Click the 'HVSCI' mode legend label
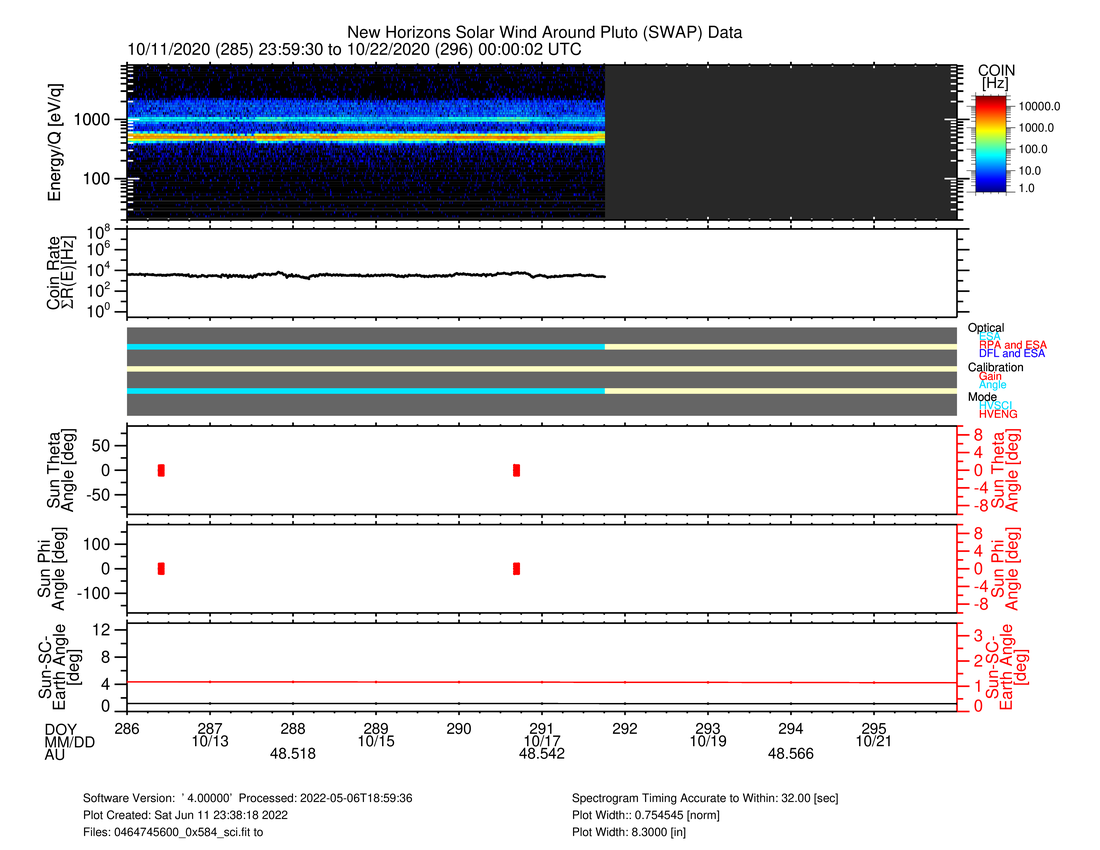 (x=996, y=405)
